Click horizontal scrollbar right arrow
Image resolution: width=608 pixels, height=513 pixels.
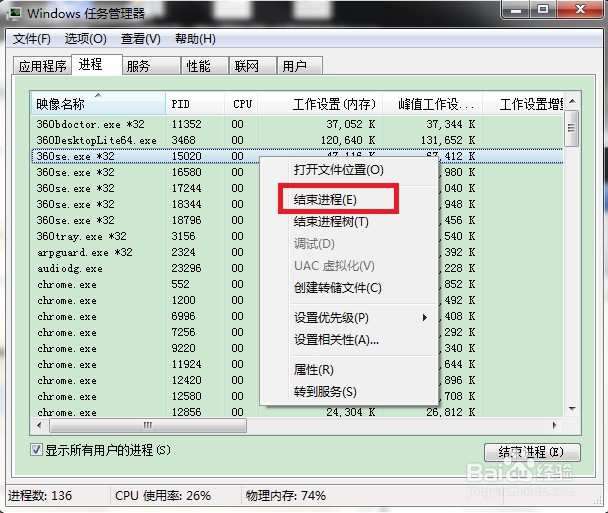tap(554, 425)
